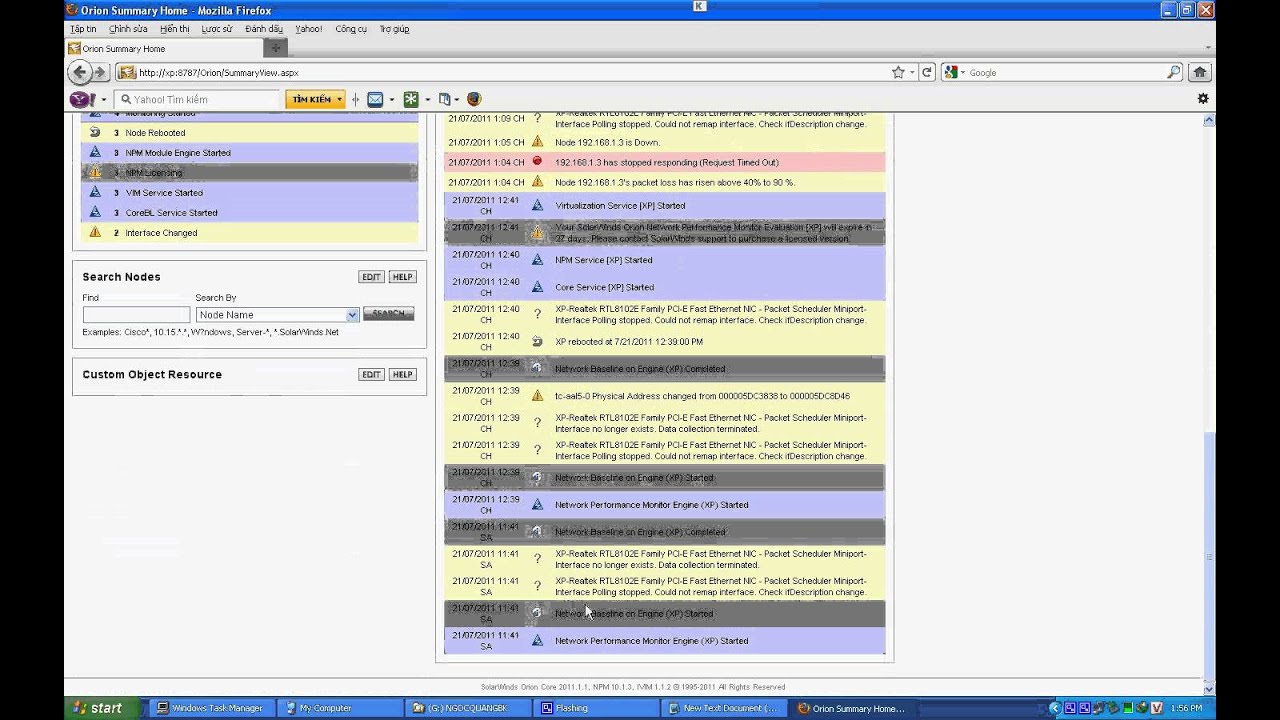Click the Node Rebooted icon in event summary
1280x720 pixels.
95,132
